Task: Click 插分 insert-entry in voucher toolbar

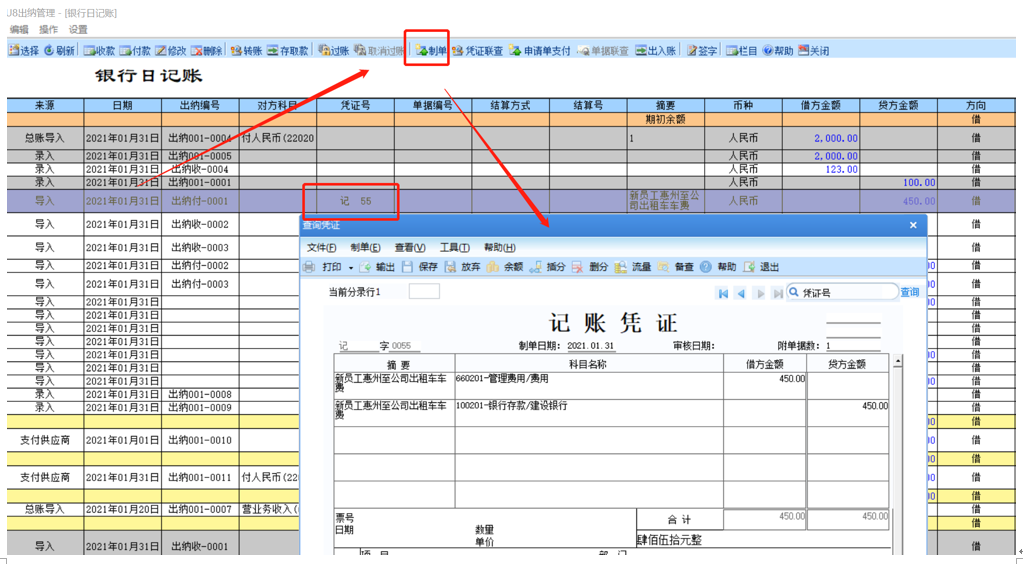Action: (548, 267)
